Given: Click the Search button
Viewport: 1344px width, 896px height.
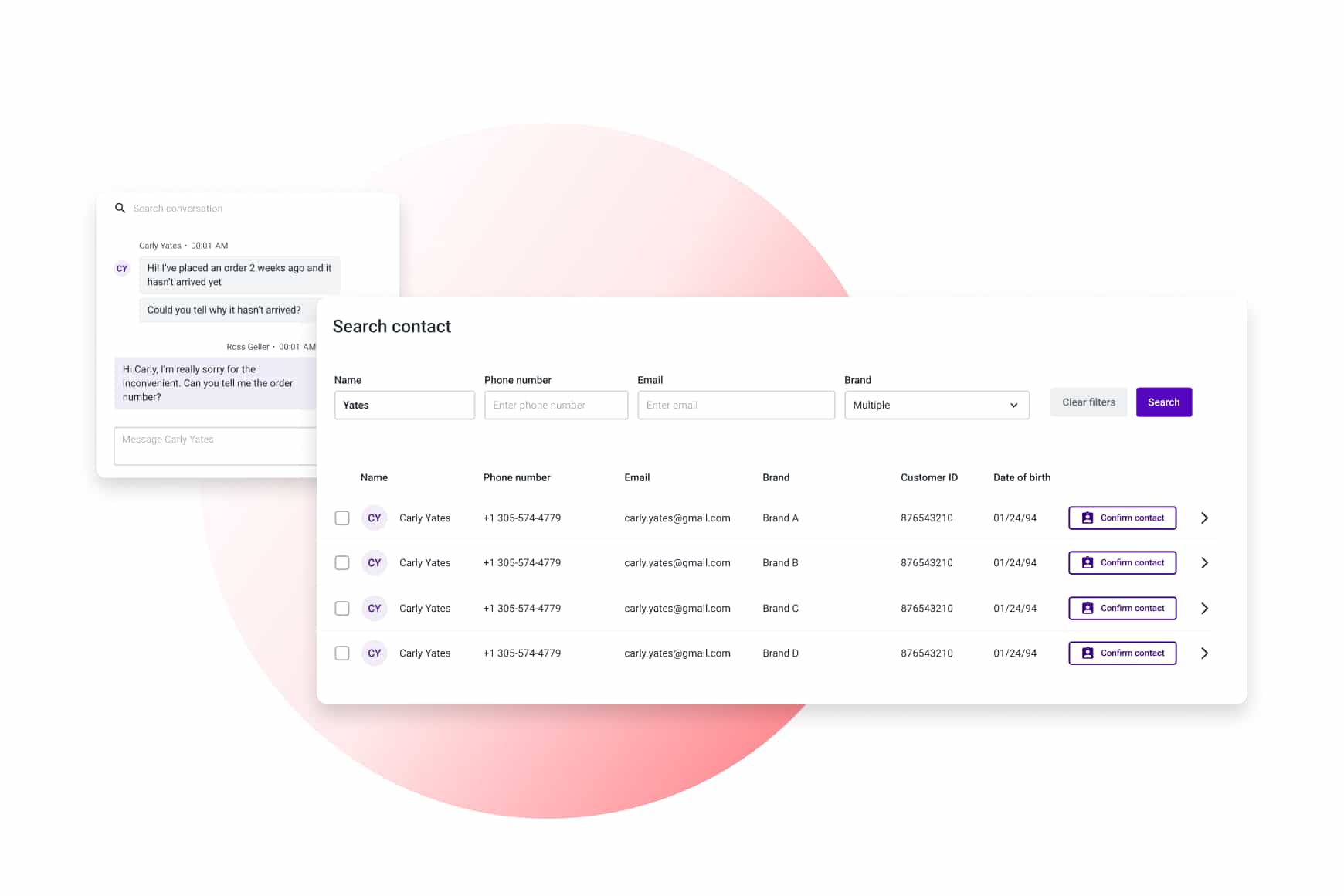Looking at the screenshot, I should (1163, 402).
